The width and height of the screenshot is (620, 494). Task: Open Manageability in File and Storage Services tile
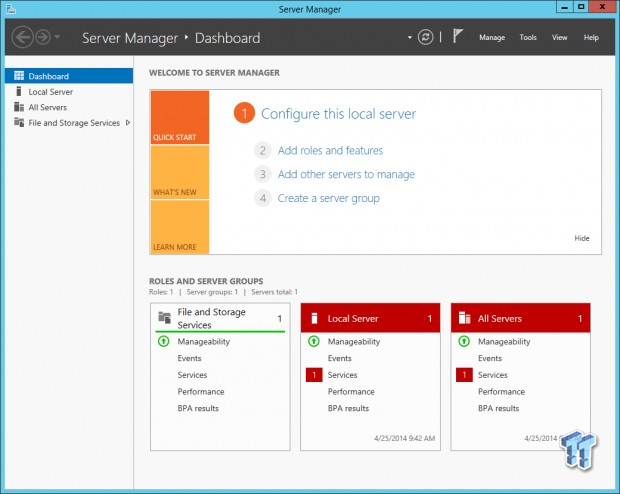204,342
